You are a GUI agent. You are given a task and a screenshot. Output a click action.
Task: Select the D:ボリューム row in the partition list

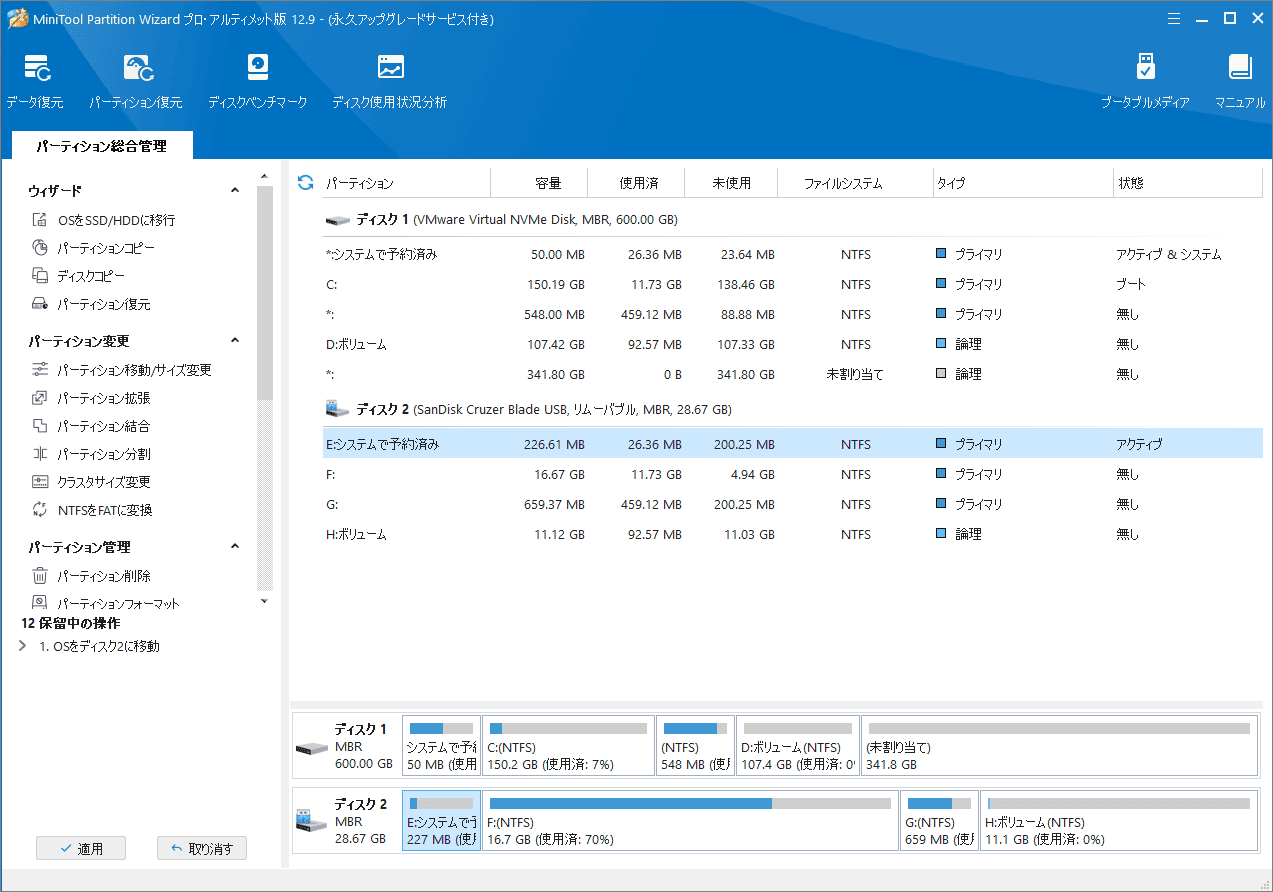coord(355,344)
